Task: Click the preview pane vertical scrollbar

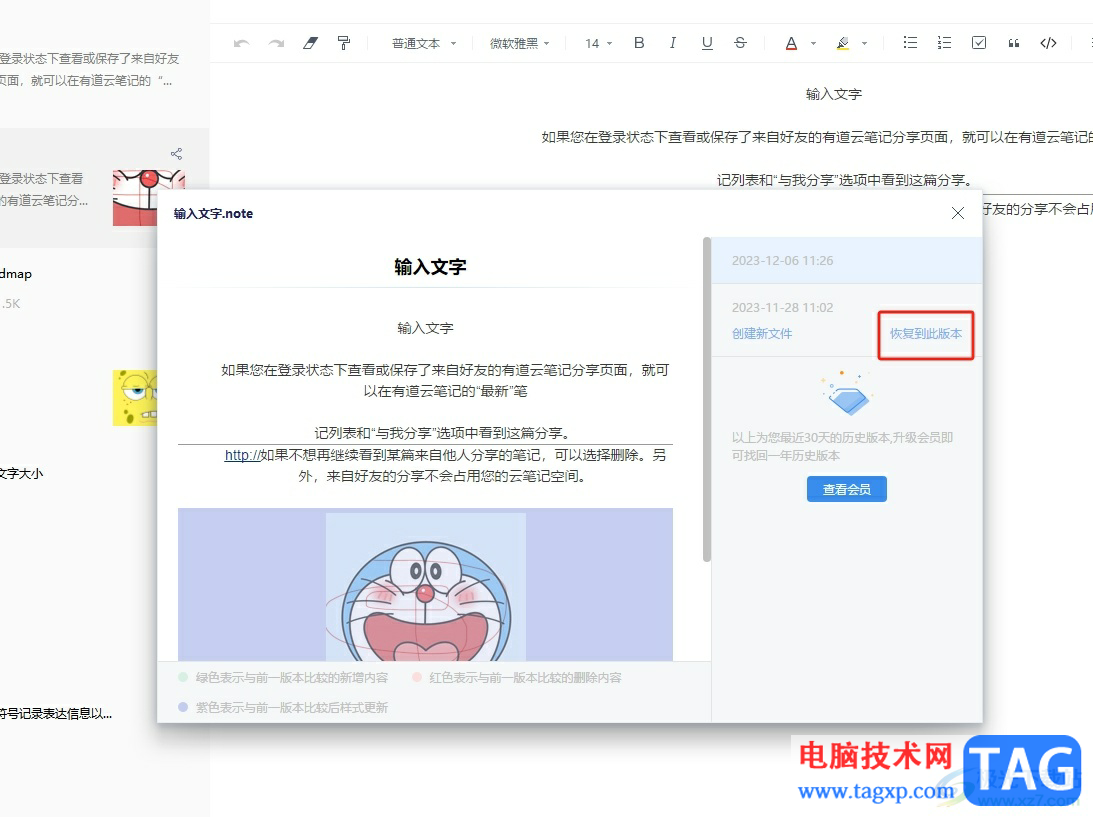Action: click(707, 399)
